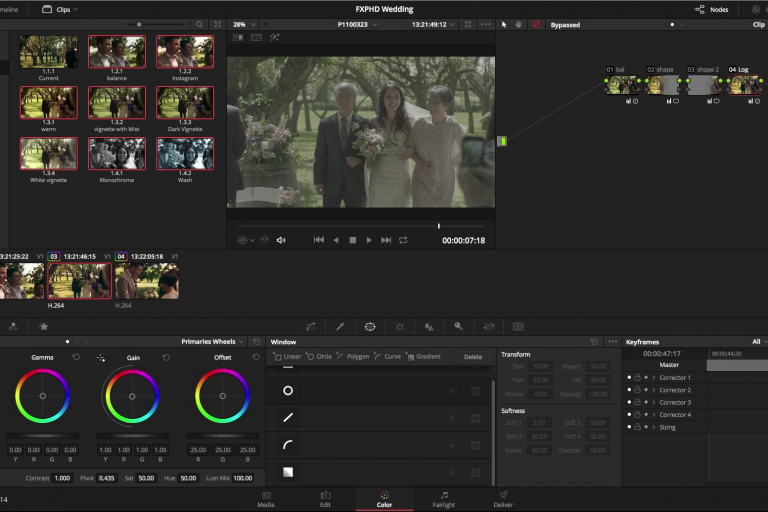Click Delete in Window palette

pos(473,357)
